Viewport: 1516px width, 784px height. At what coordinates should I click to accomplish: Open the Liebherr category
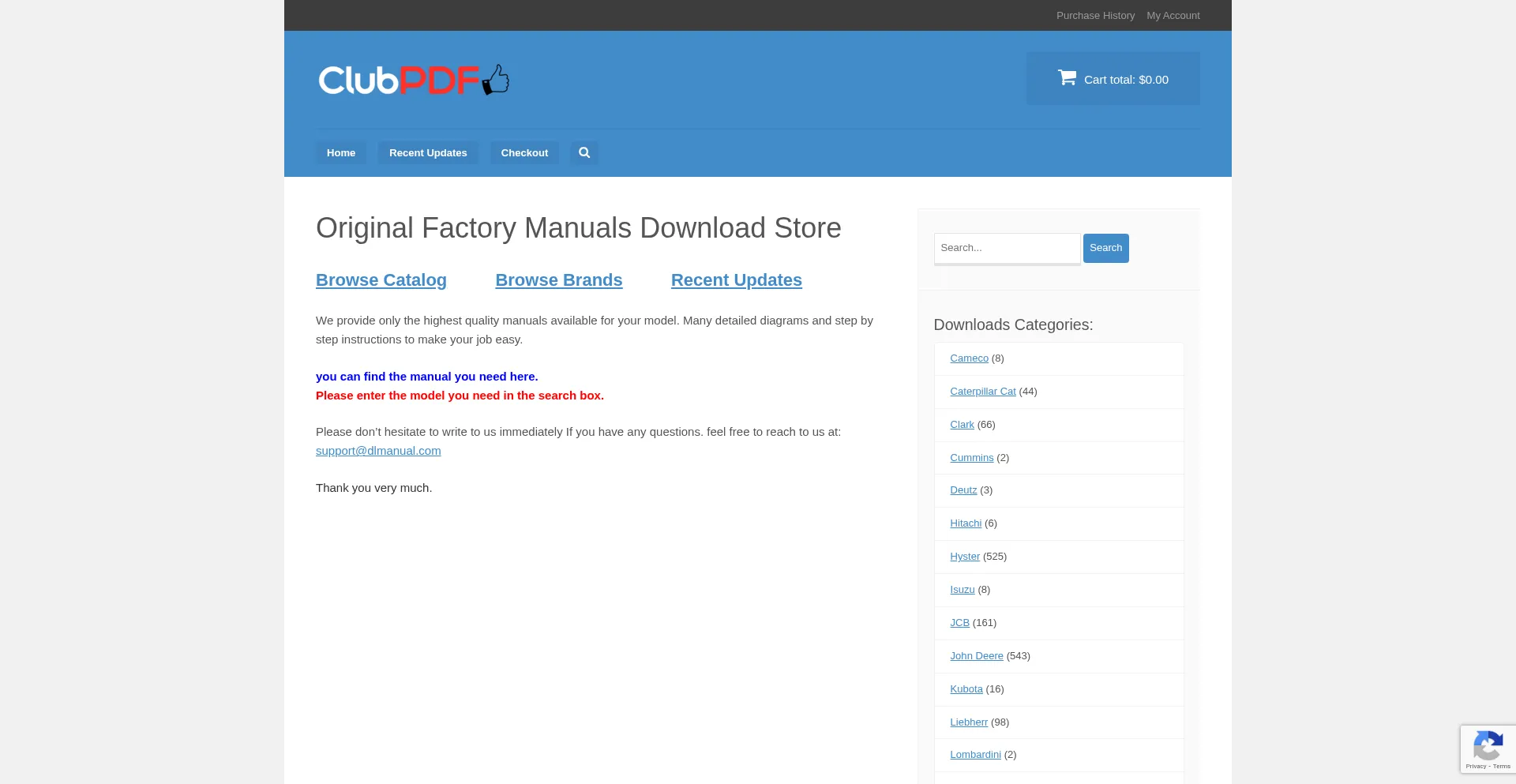(968, 722)
